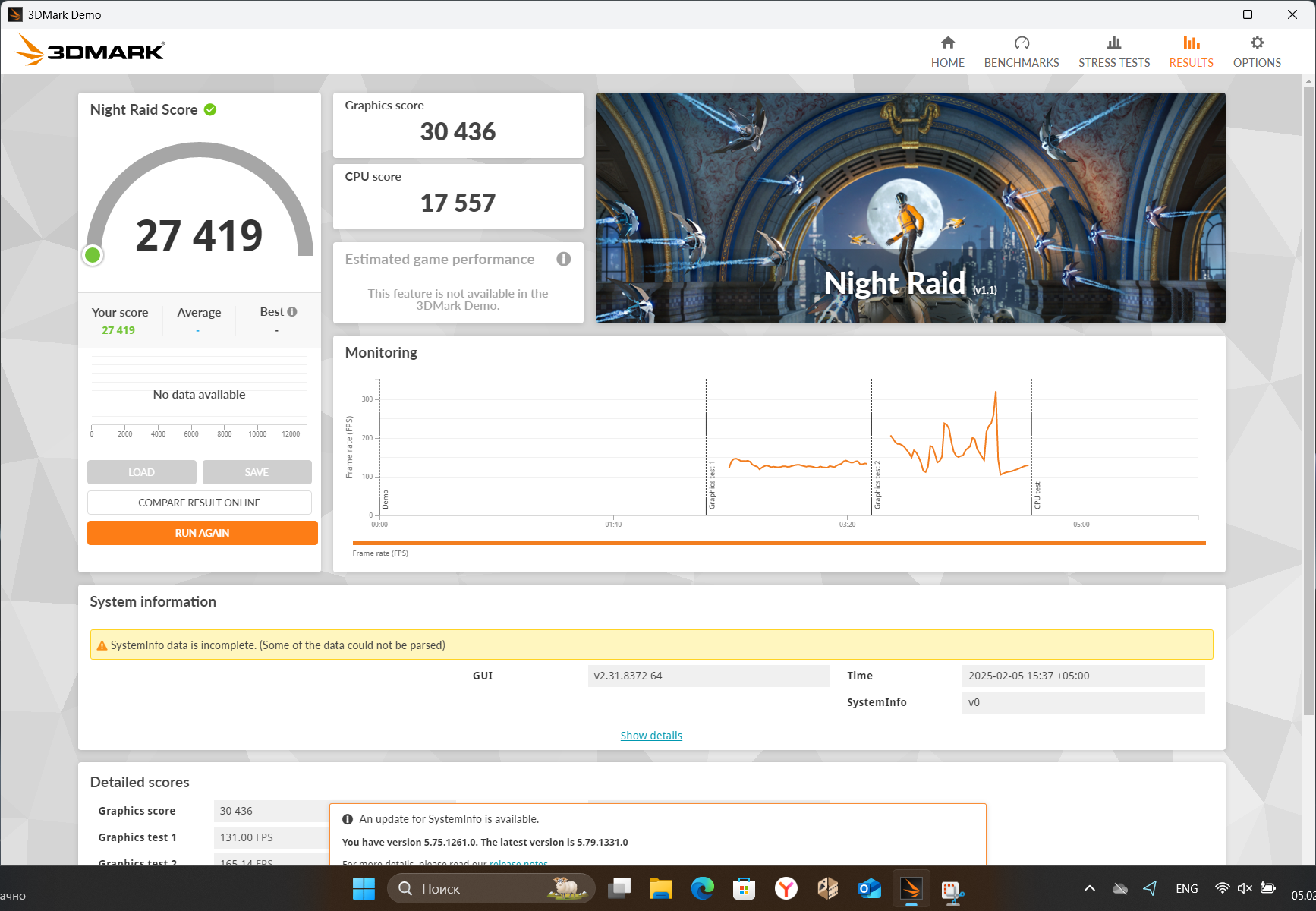Open Snipping Tool from taskbar
The width and height of the screenshot is (1316, 911).
pos(952,890)
